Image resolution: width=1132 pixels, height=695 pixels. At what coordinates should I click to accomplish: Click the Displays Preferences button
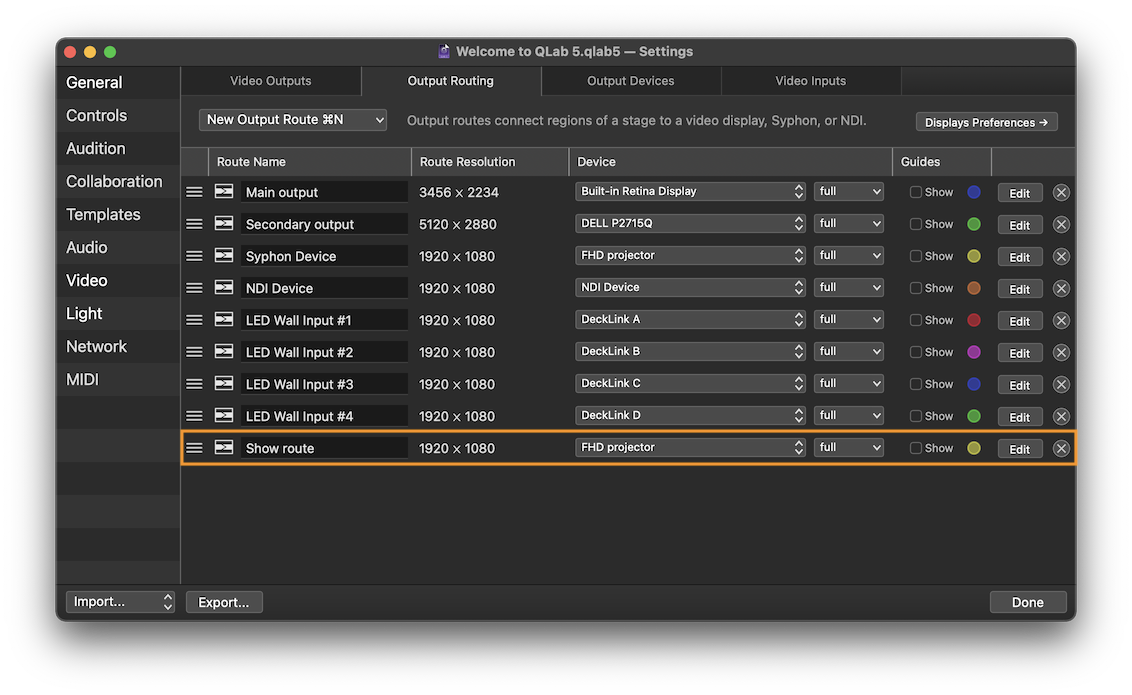(986, 122)
